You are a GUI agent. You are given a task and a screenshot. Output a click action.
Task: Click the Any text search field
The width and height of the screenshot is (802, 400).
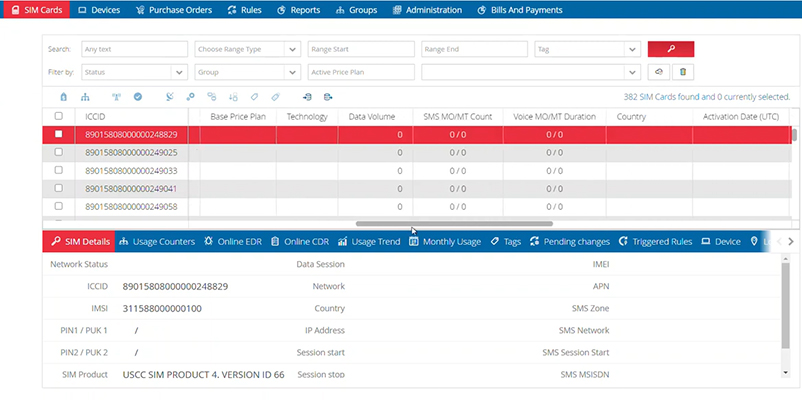tap(134, 49)
